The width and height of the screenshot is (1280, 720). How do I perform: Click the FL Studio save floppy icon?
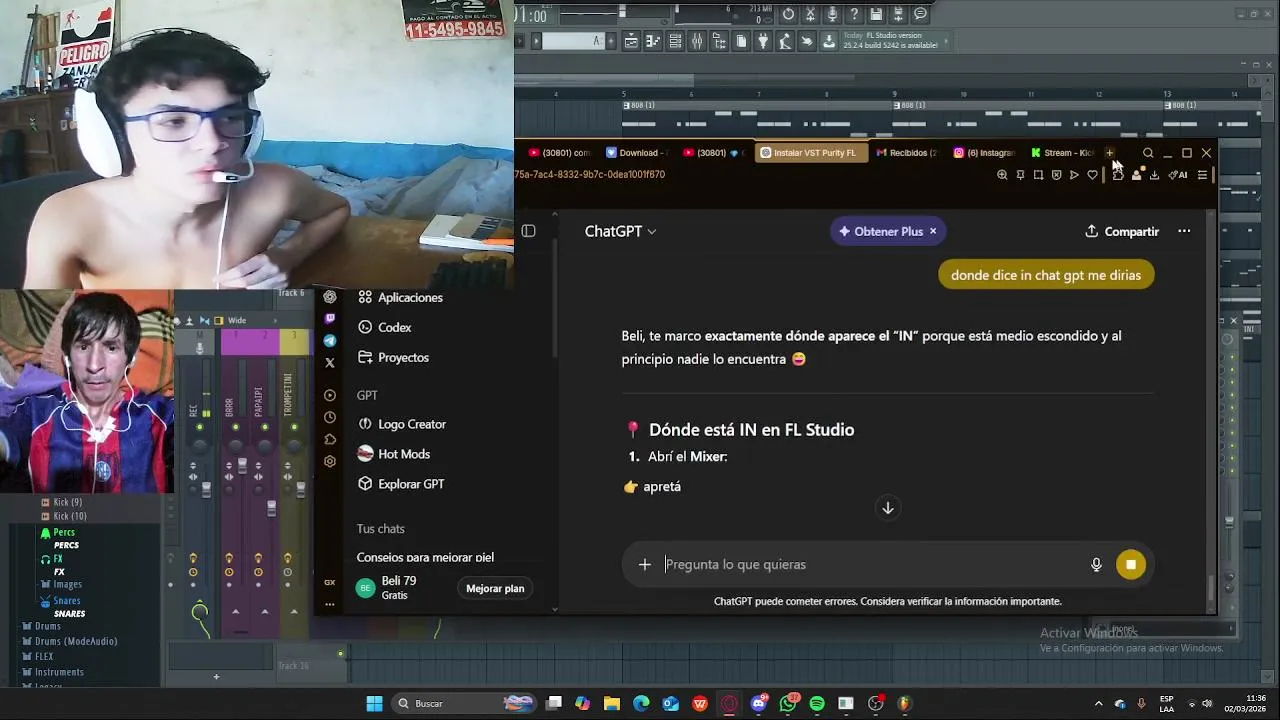876,14
